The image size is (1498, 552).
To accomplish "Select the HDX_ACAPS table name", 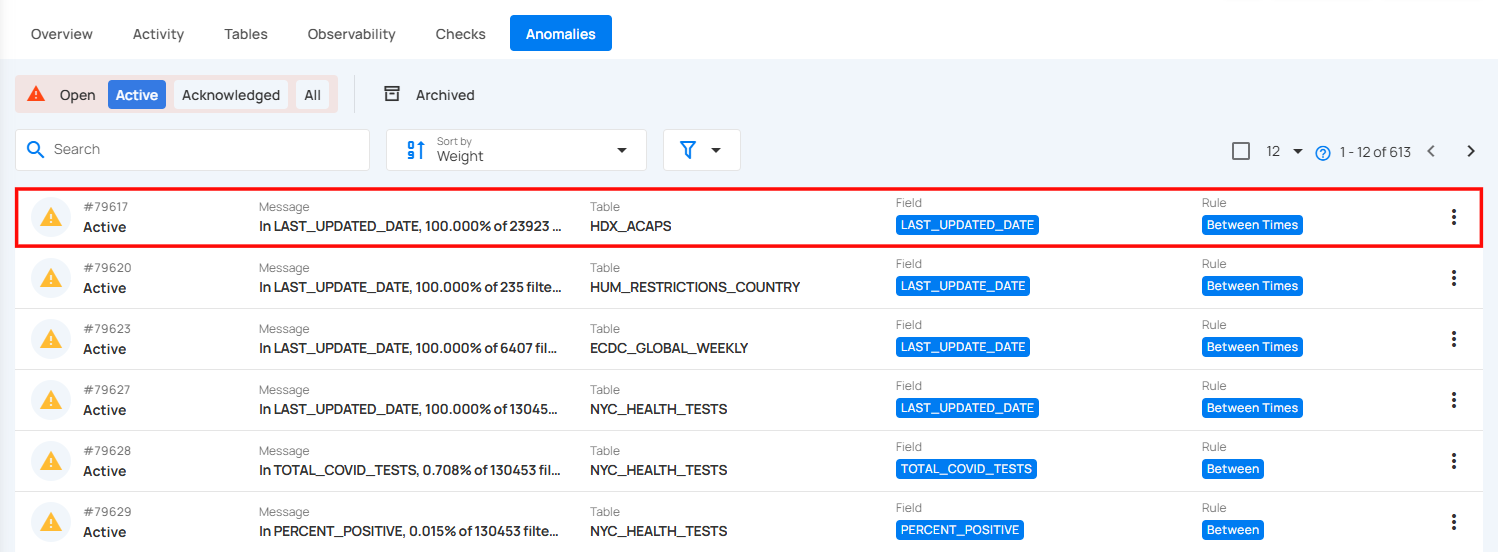I will tap(631, 226).
